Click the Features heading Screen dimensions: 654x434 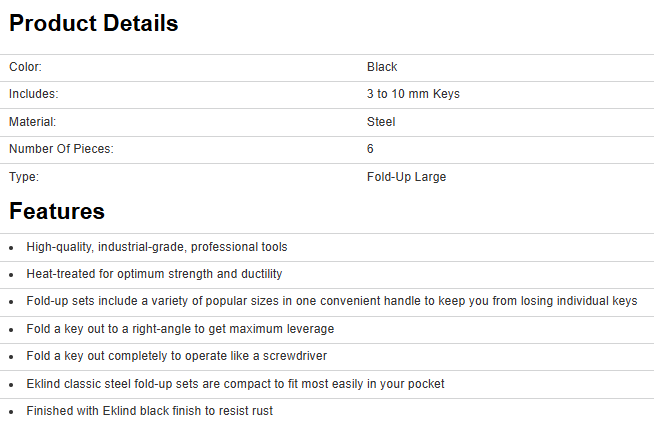[57, 211]
